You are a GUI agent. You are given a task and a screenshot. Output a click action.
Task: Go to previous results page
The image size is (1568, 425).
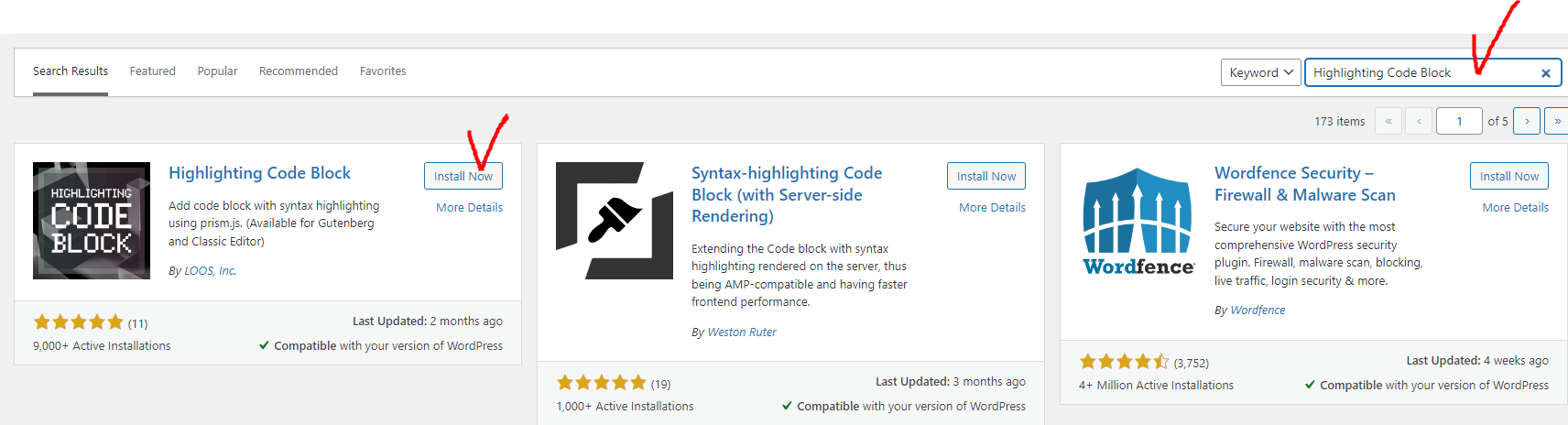[1419, 121]
